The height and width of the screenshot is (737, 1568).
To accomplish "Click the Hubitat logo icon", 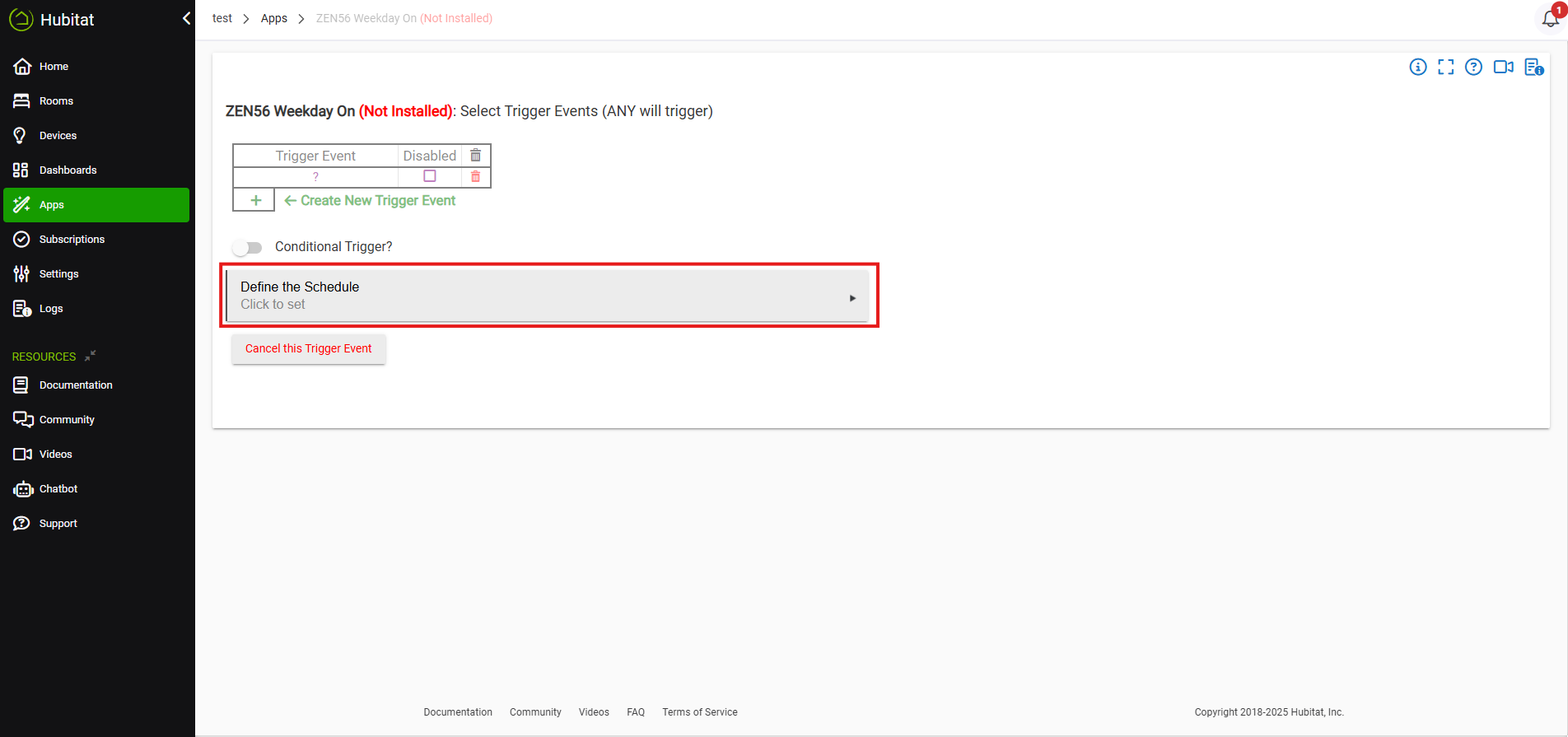I will click(x=21, y=19).
